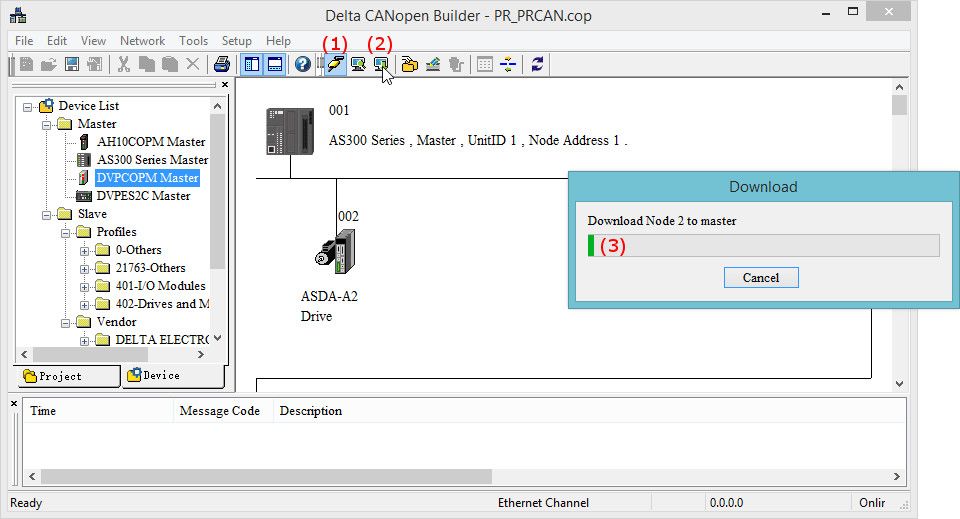This screenshot has height=519, width=960.
Task: Click the download progress bar
Action: [763, 246]
